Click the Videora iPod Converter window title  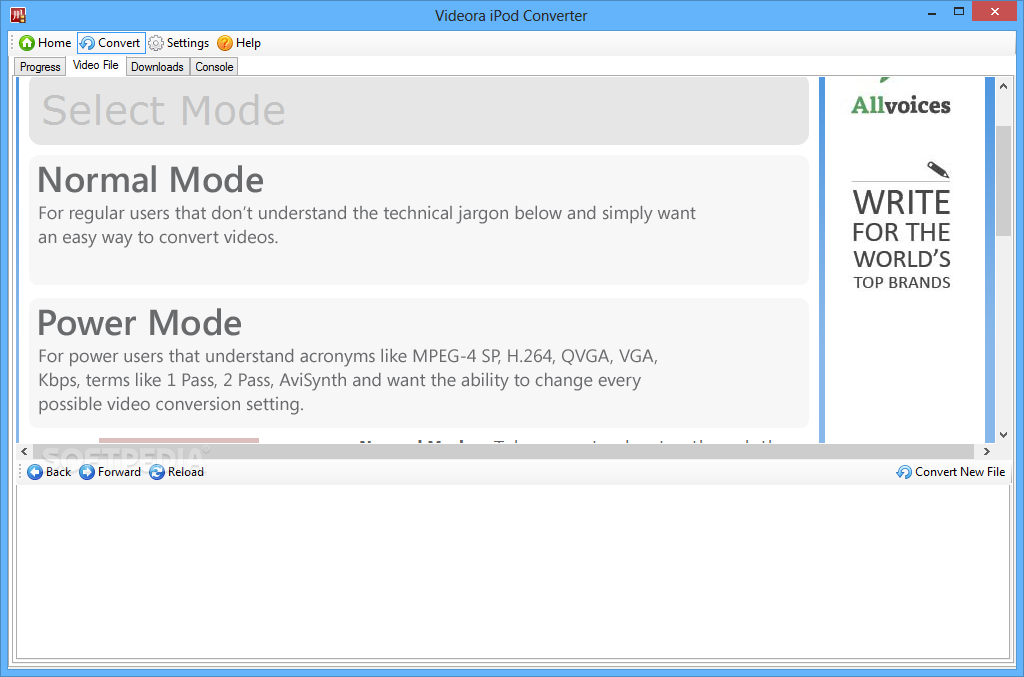[x=511, y=16]
